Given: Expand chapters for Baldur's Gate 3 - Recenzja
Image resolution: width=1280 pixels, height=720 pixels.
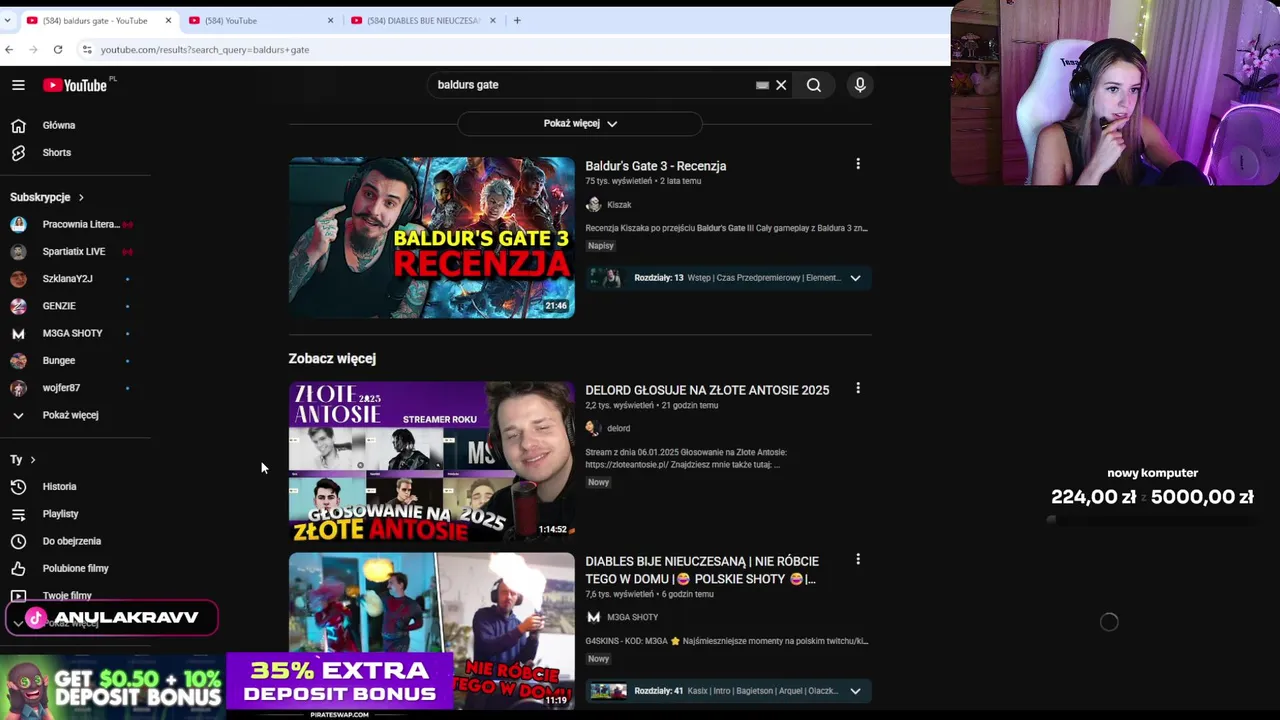Looking at the screenshot, I should (855, 278).
